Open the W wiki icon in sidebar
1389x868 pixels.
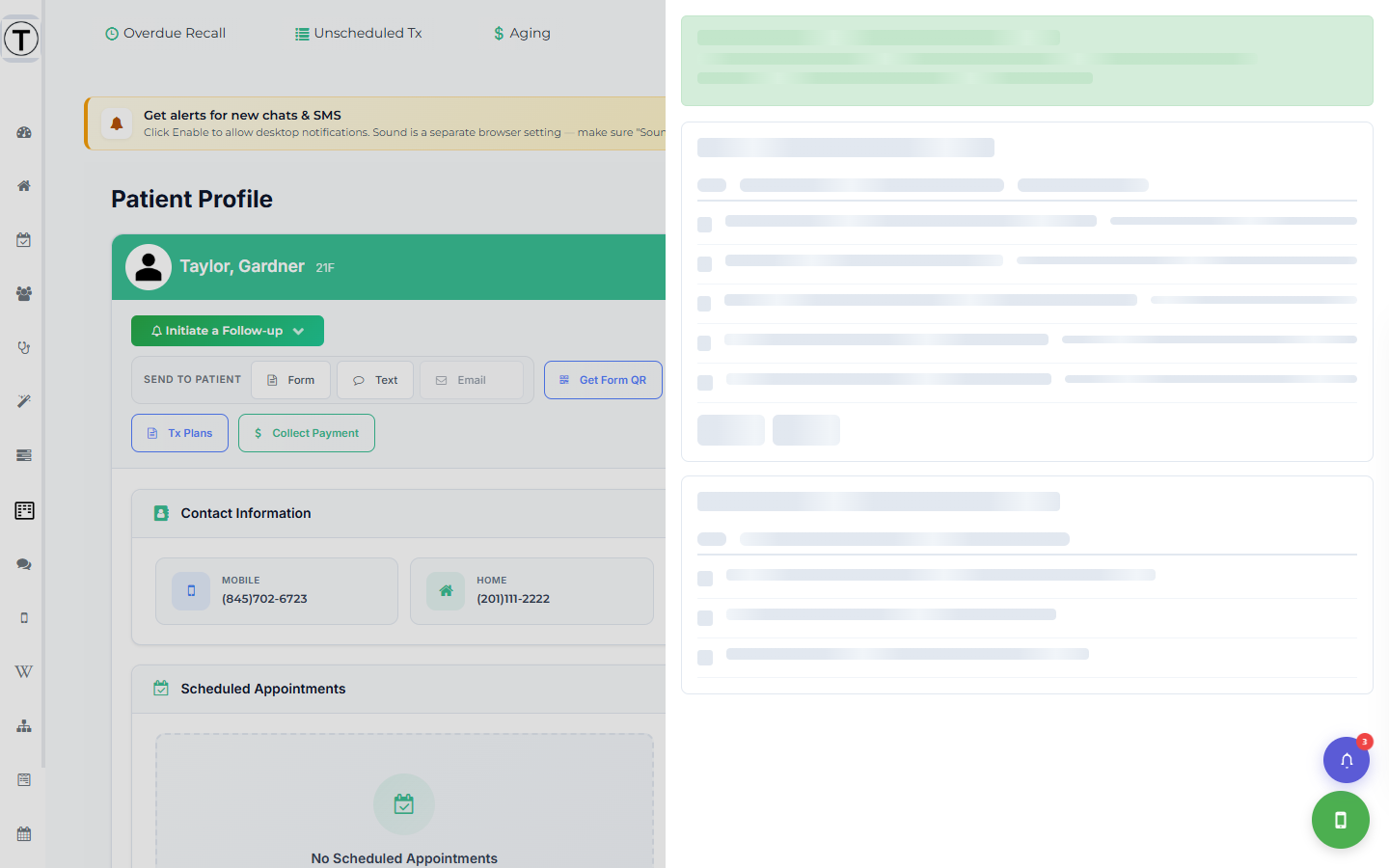point(24,672)
